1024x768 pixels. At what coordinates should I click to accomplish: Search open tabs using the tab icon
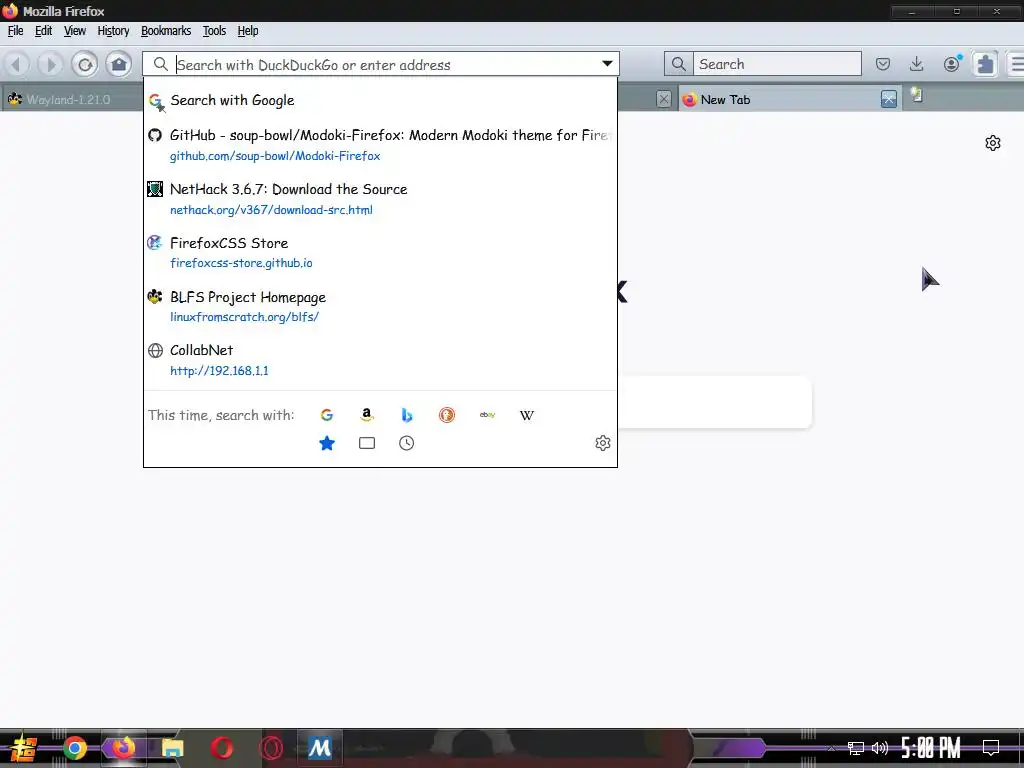367,443
